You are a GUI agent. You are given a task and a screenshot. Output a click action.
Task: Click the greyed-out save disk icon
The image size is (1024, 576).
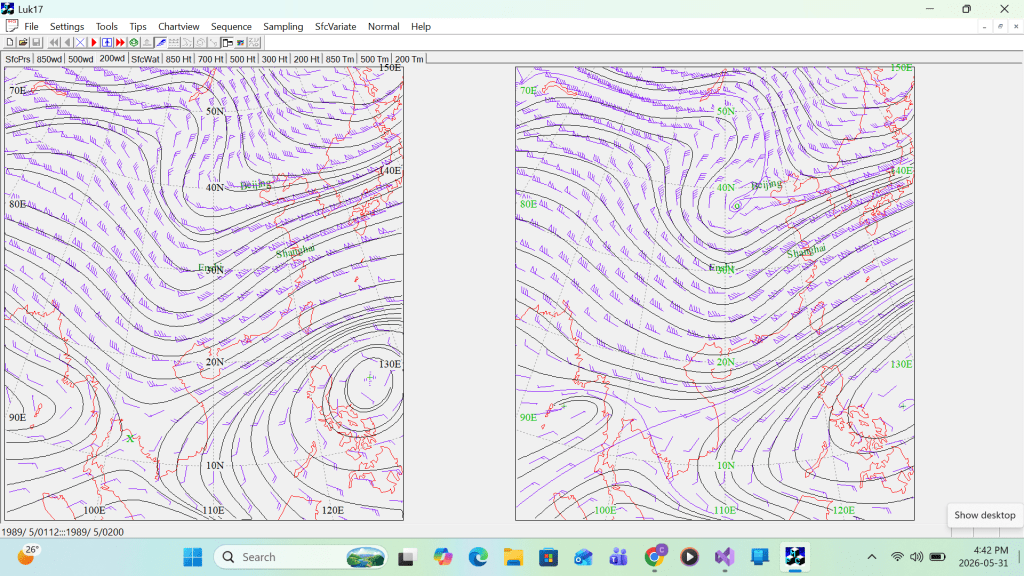click(x=36, y=42)
